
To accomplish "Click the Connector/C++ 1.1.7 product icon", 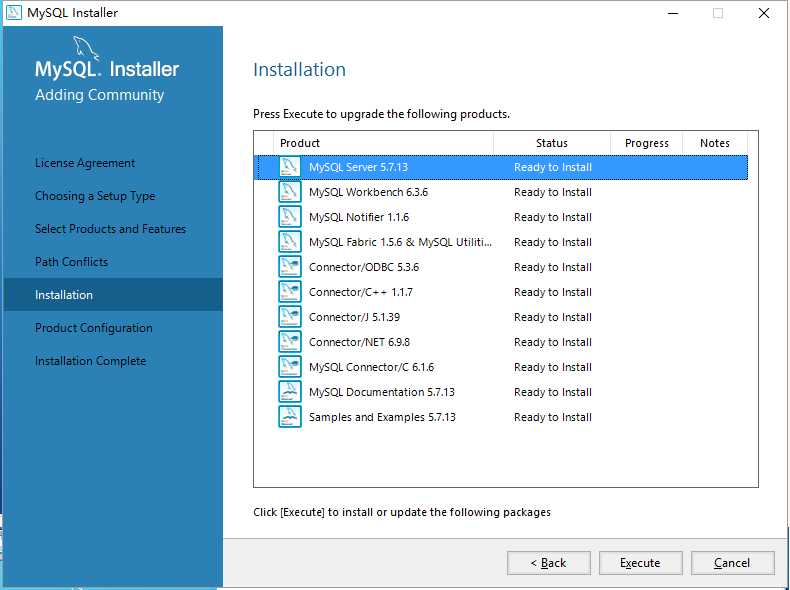I will pos(290,292).
